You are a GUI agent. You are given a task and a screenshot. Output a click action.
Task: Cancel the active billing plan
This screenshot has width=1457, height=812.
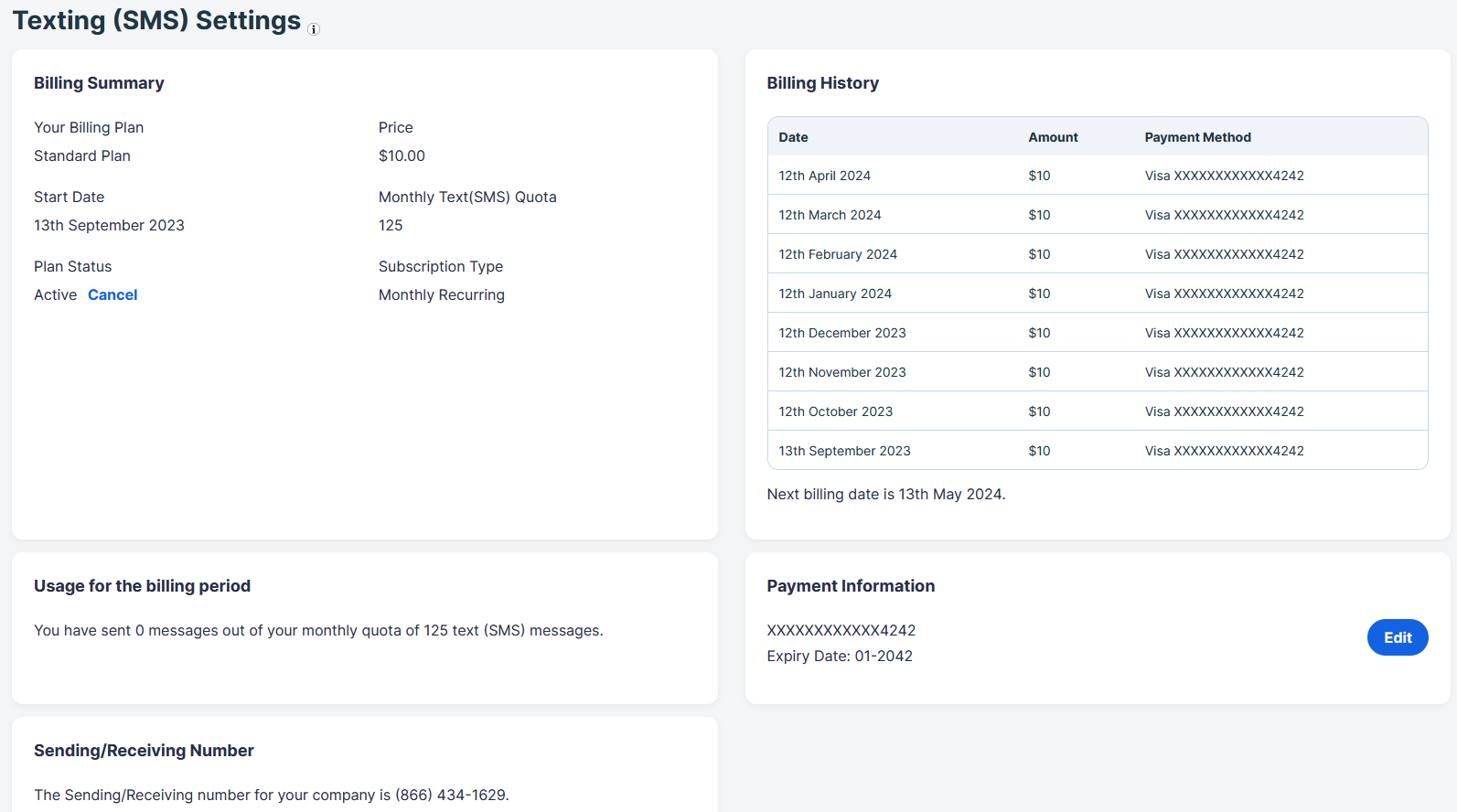[x=112, y=294]
